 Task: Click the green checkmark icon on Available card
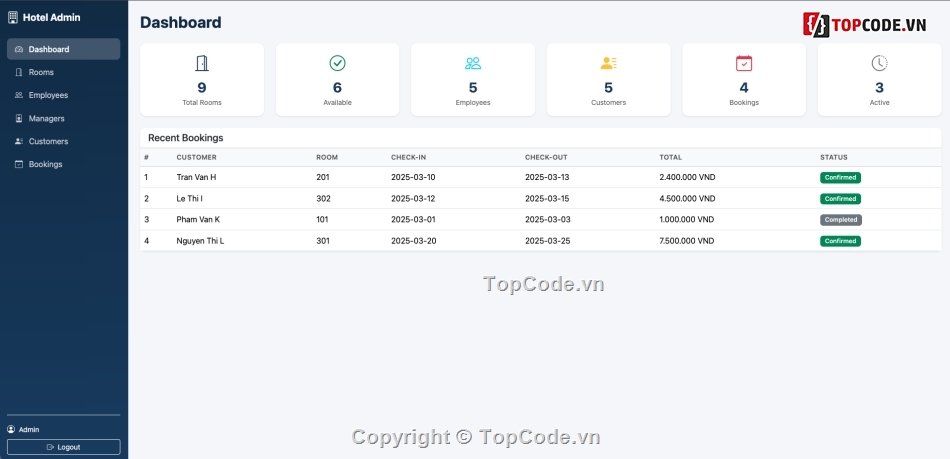point(337,63)
